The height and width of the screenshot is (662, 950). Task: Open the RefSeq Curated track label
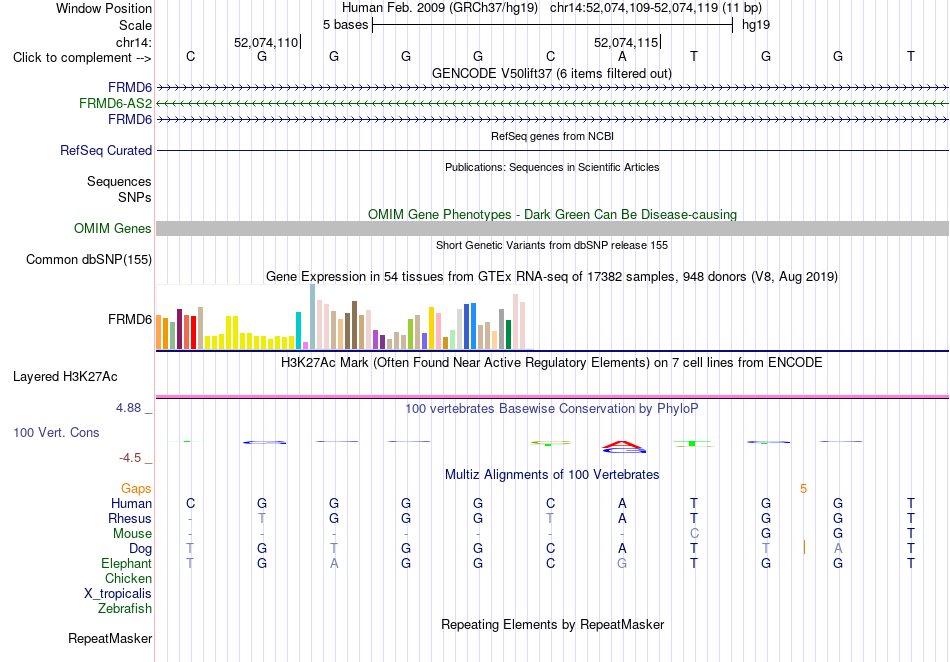[106, 150]
